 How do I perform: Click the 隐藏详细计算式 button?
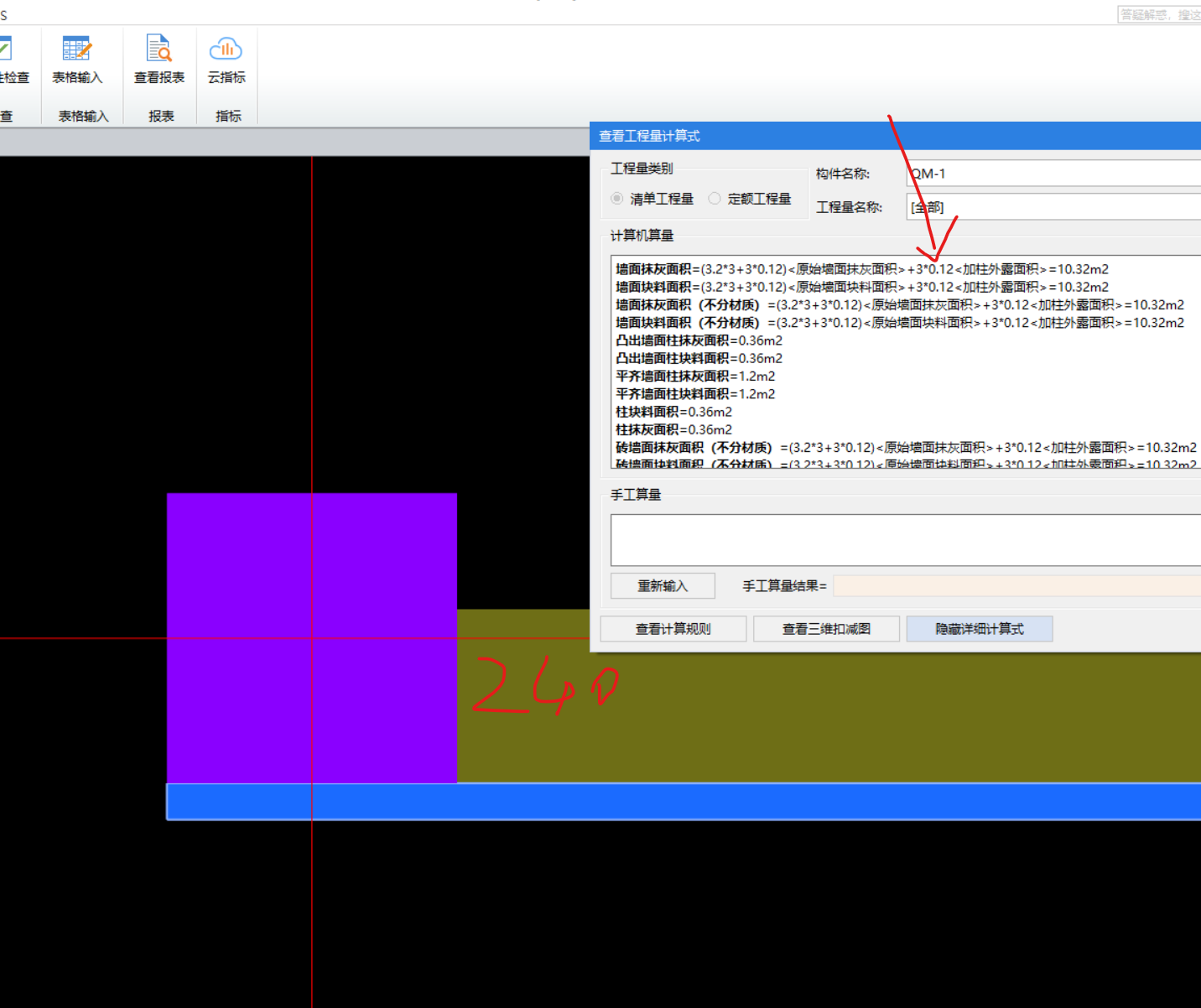(980, 629)
